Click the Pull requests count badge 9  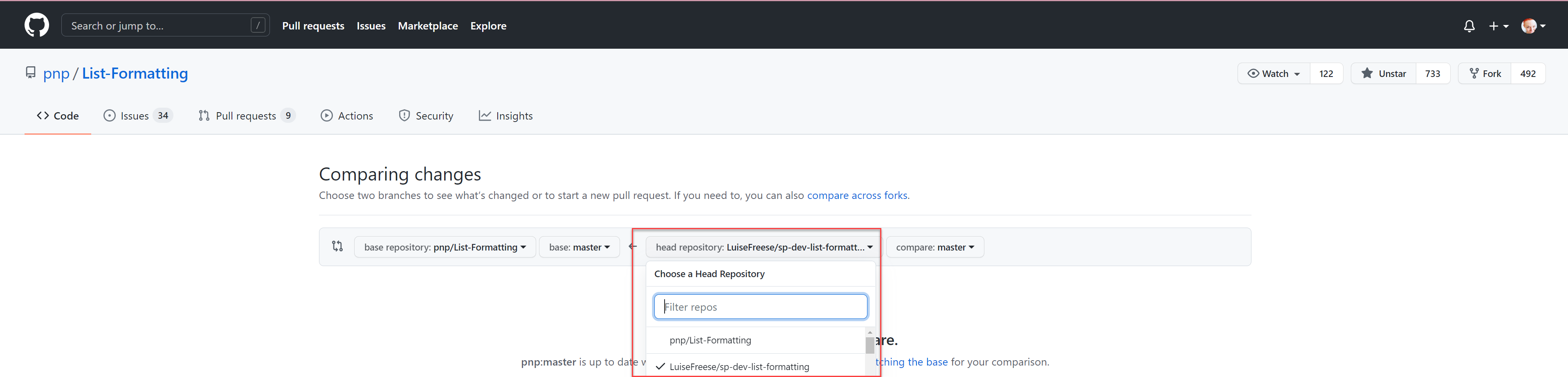pos(288,116)
